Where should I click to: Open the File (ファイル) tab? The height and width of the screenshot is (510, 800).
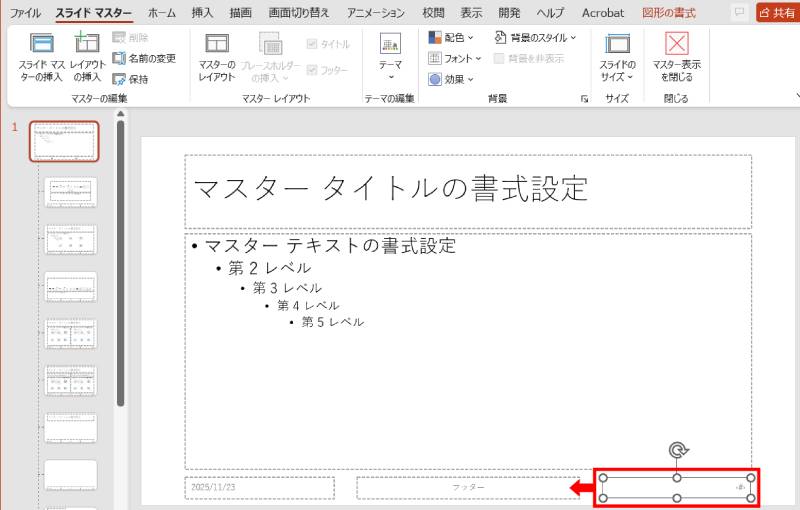coord(25,13)
